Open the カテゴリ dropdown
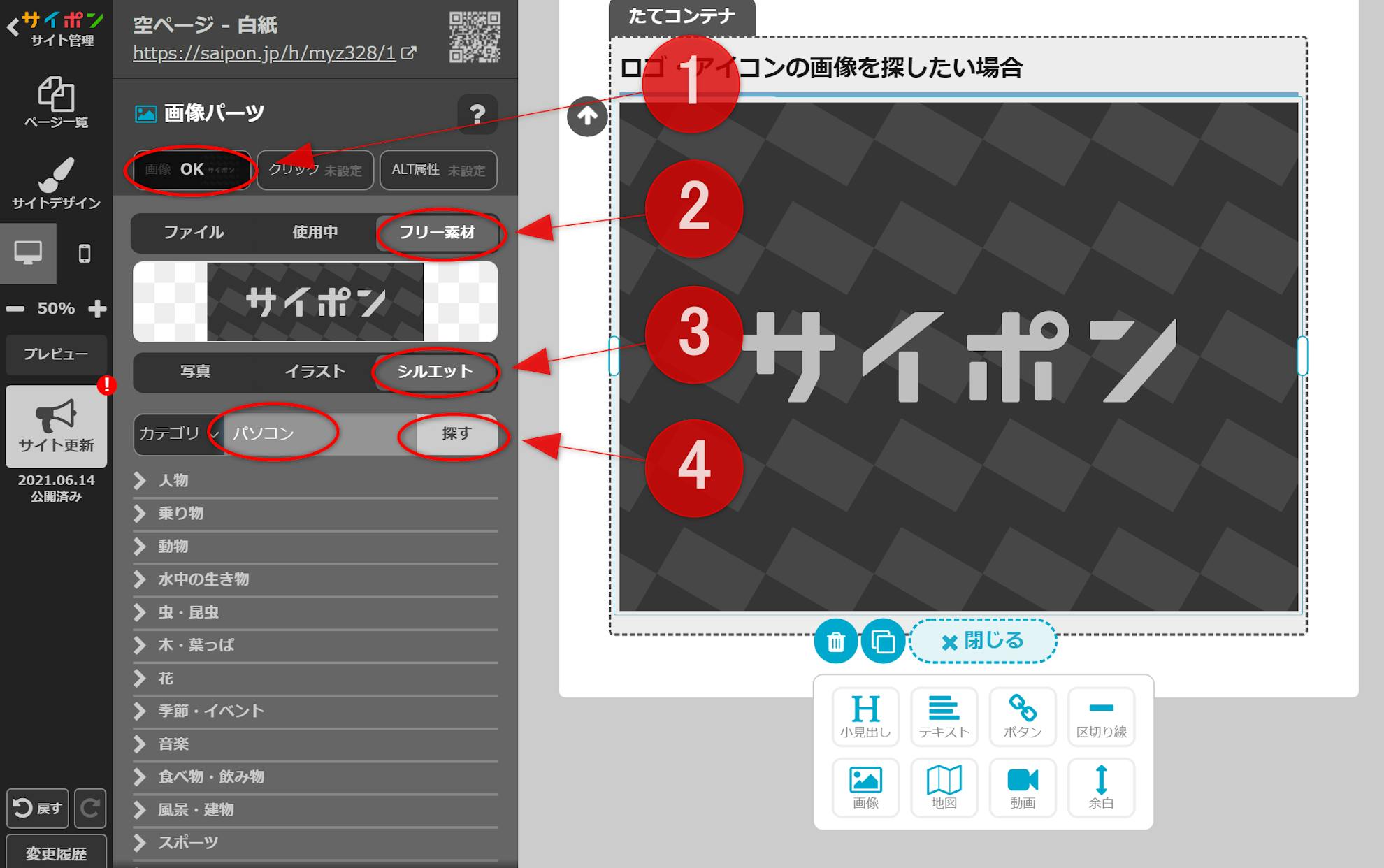The height and width of the screenshot is (868, 1384). pos(179,433)
